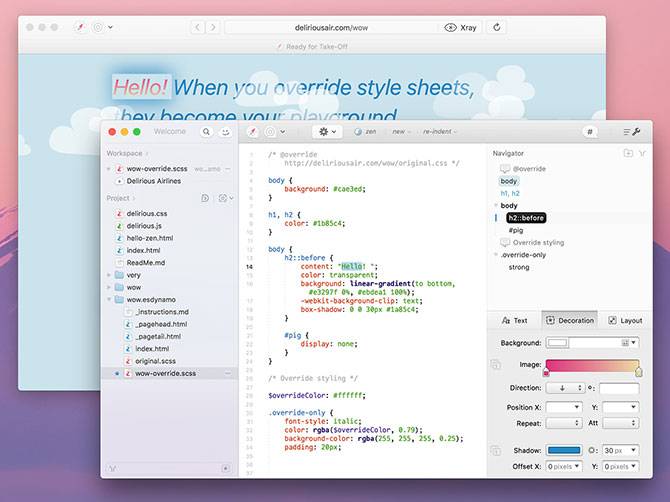
Task: Click the add button at sidebar bottom right
Action: (226, 469)
